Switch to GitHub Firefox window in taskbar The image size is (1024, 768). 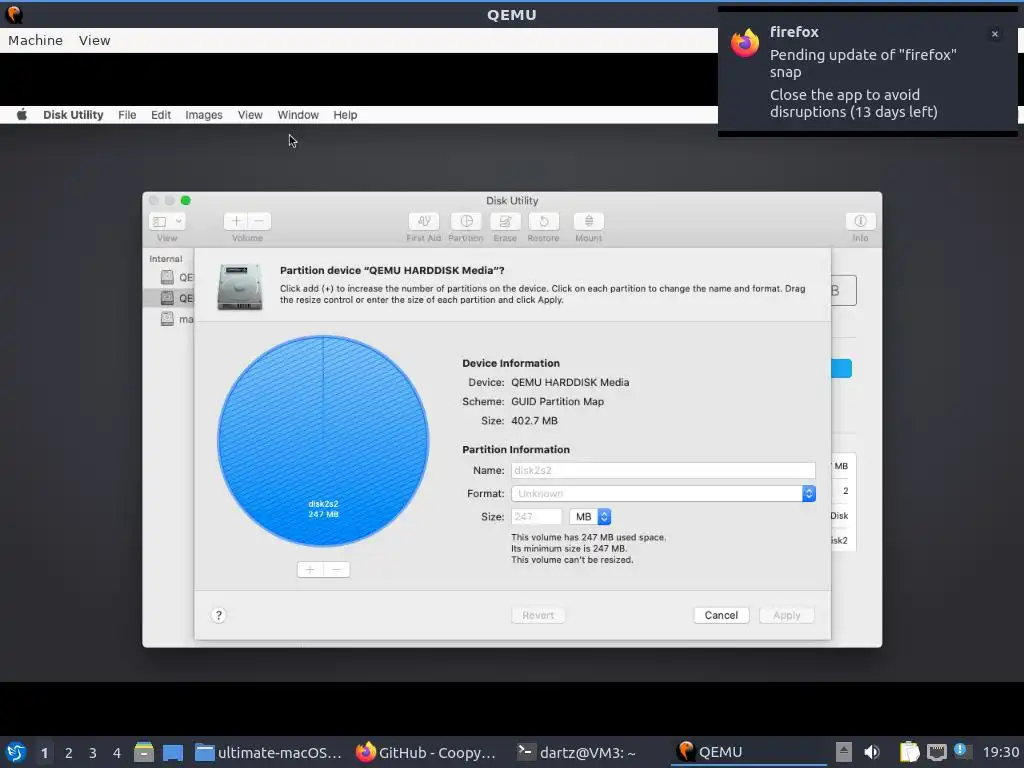tap(426, 752)
